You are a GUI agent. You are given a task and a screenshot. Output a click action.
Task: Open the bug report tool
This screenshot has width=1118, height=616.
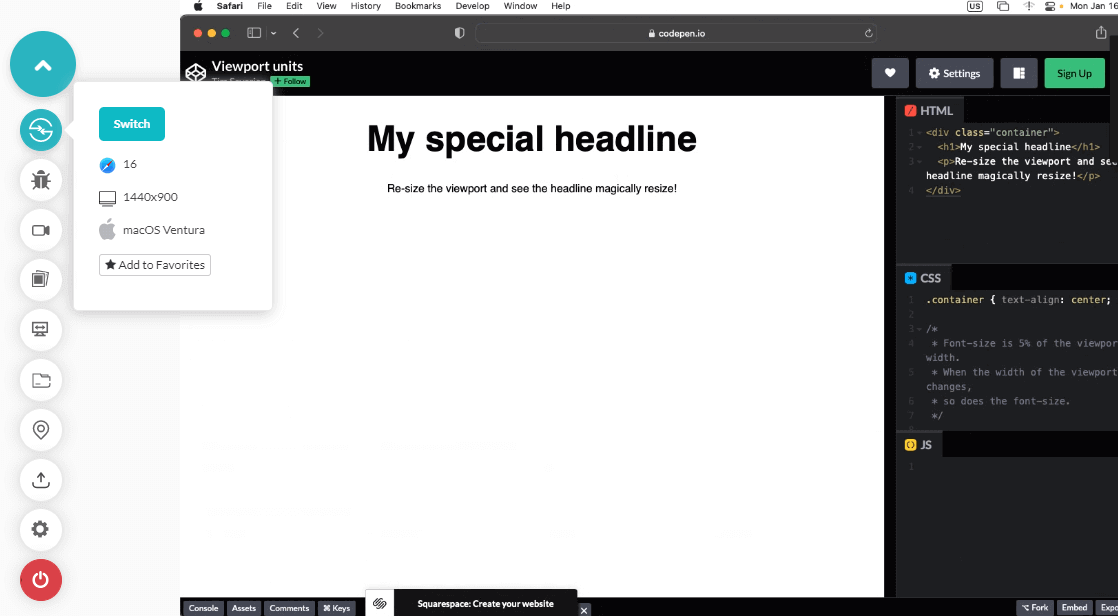(x=41, y=180)
